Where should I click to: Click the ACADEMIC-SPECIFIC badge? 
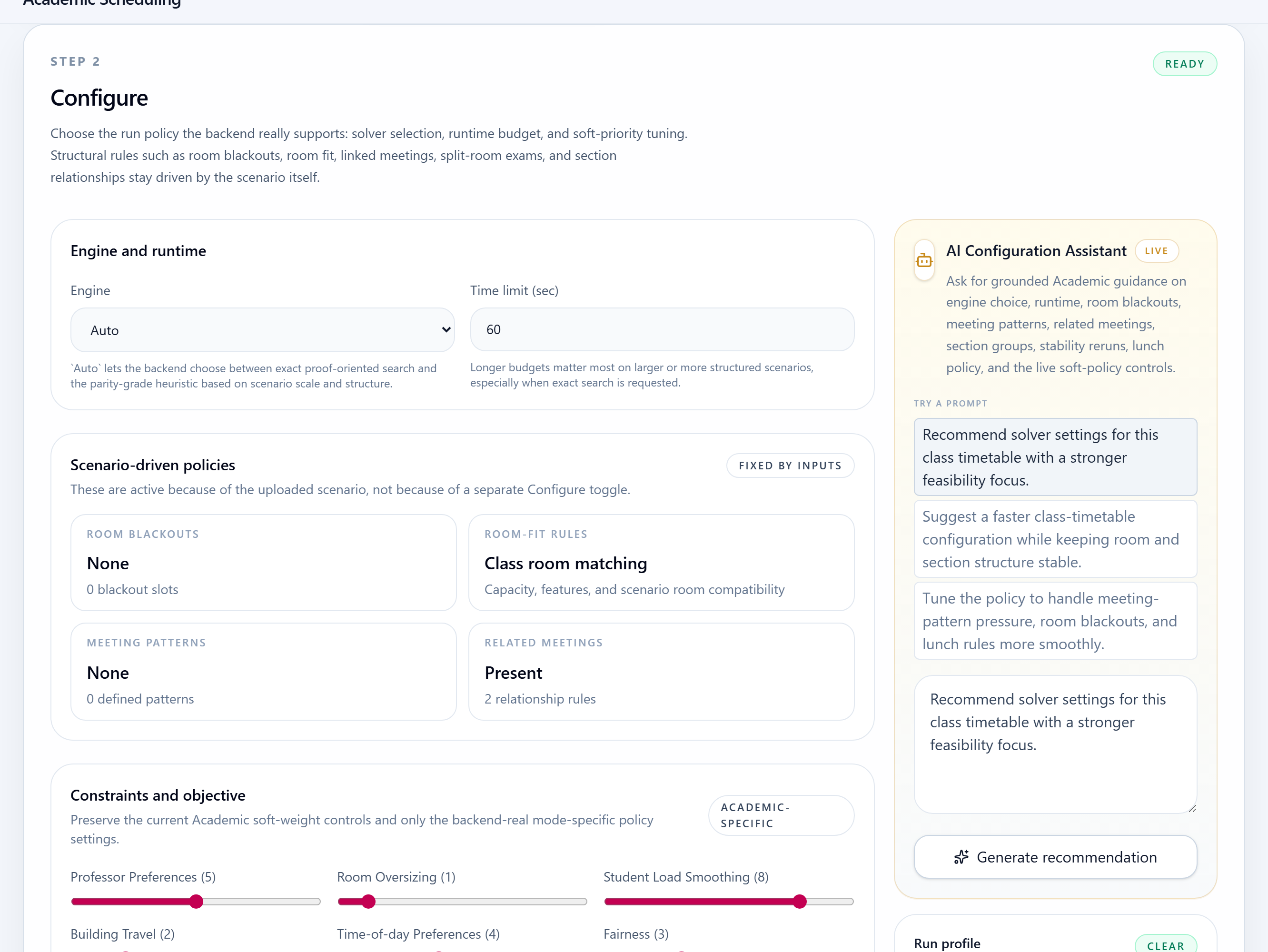pos(782,815)
